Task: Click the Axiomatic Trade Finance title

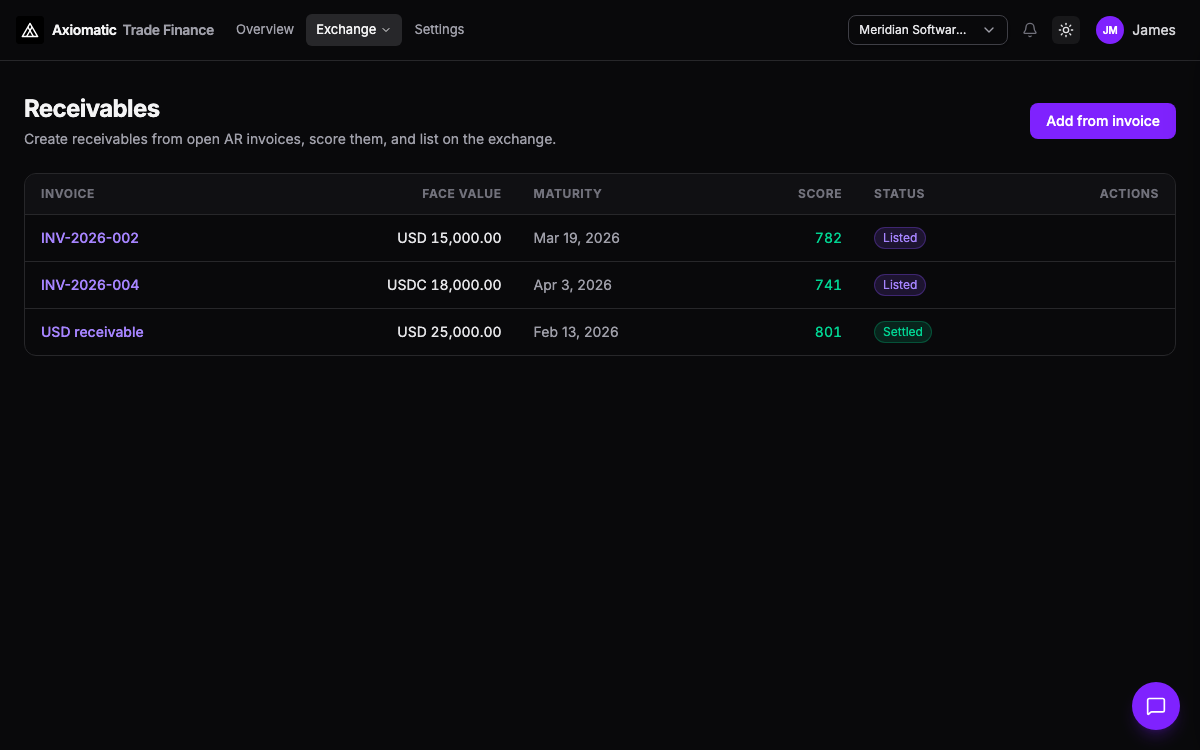Action: [x=133, y=30]
